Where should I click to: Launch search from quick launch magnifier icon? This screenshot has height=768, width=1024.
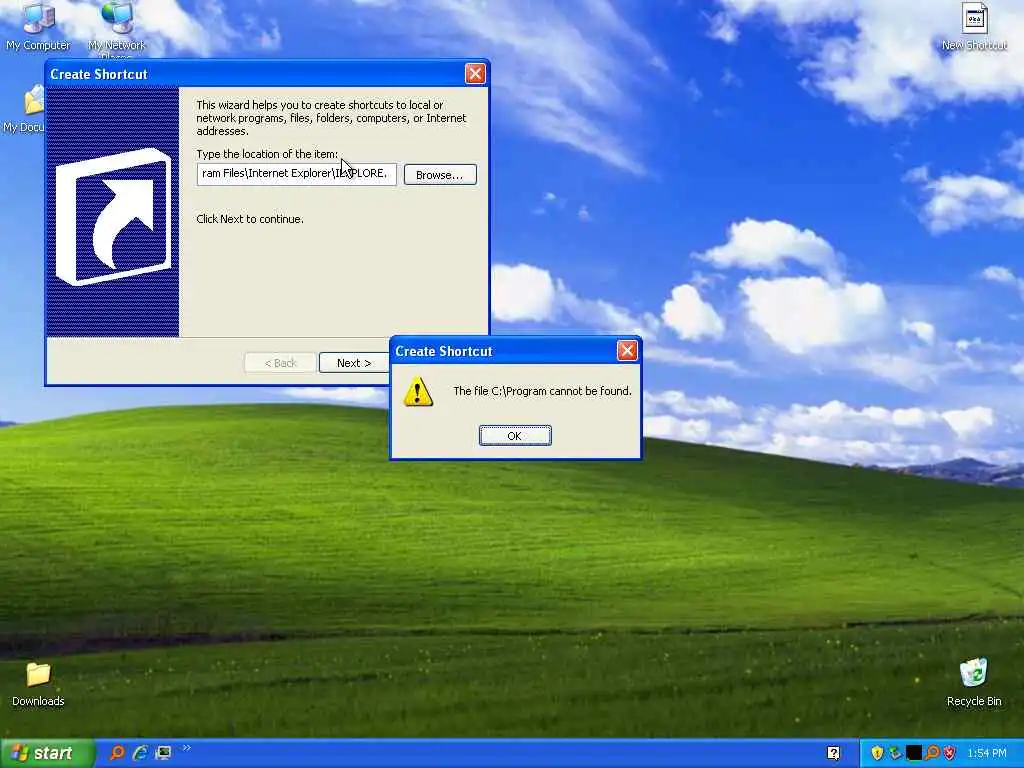(x=117, y=753)
